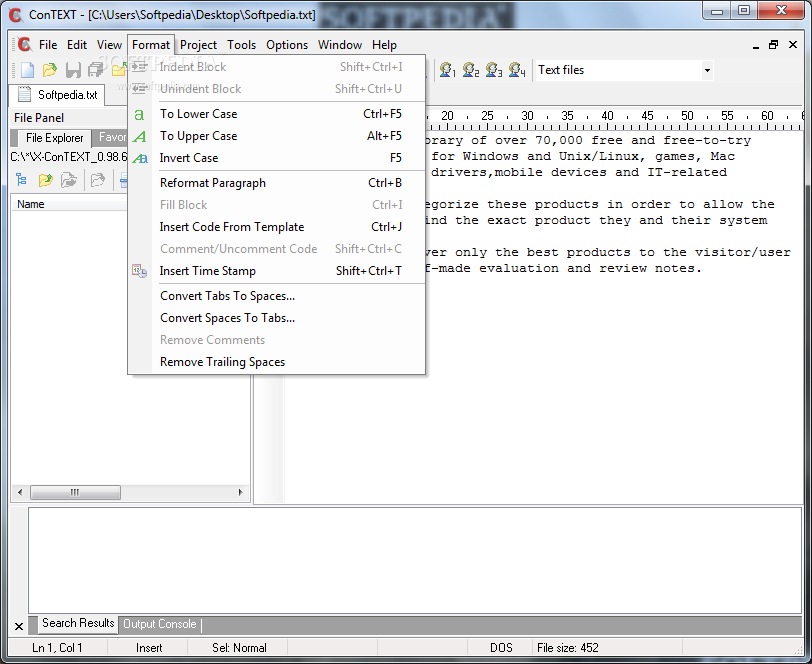This screenshot has height=664, width=812.
Task: Click the uppercase green 'A' icon
Action: click(x=139, y=136)
